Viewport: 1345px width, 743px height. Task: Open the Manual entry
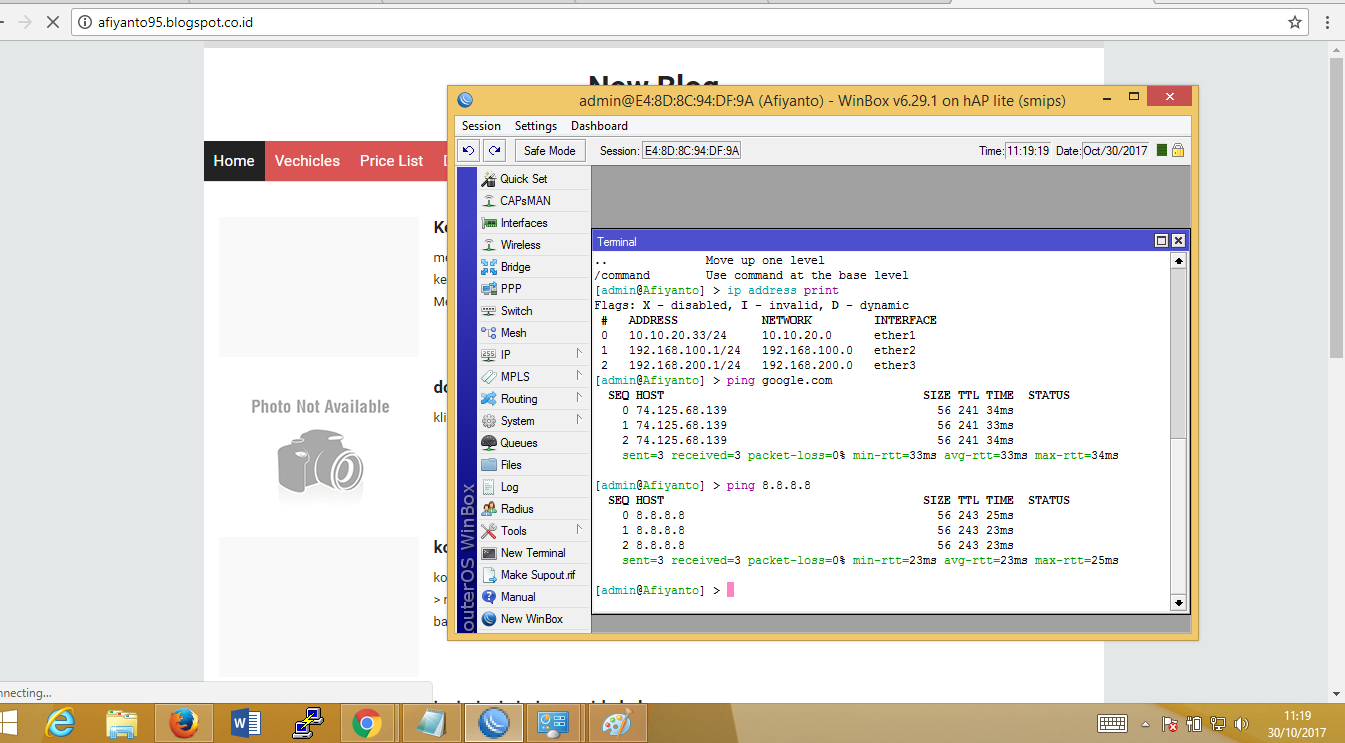tap(534, 597)
